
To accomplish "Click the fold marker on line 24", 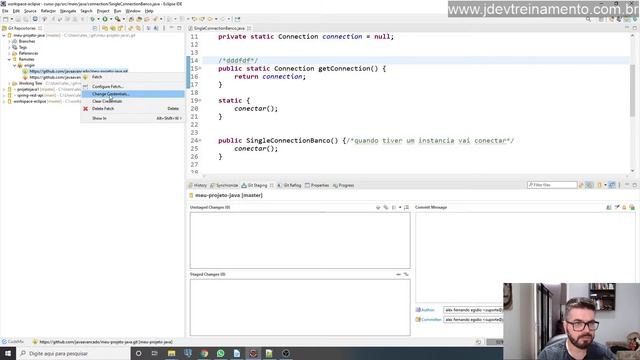I will tap(200, 140).
